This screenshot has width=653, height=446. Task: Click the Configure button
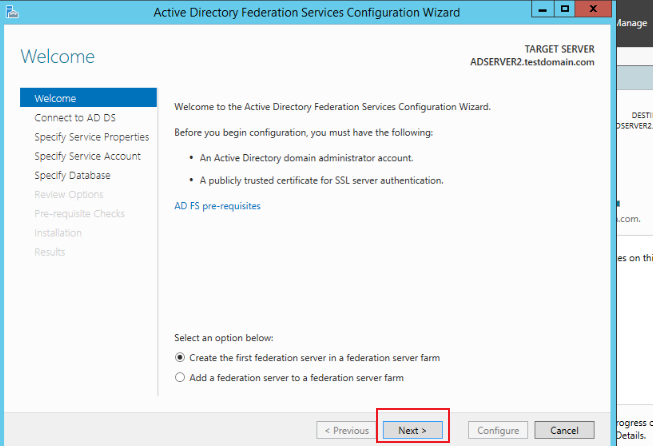click(498, 430)
